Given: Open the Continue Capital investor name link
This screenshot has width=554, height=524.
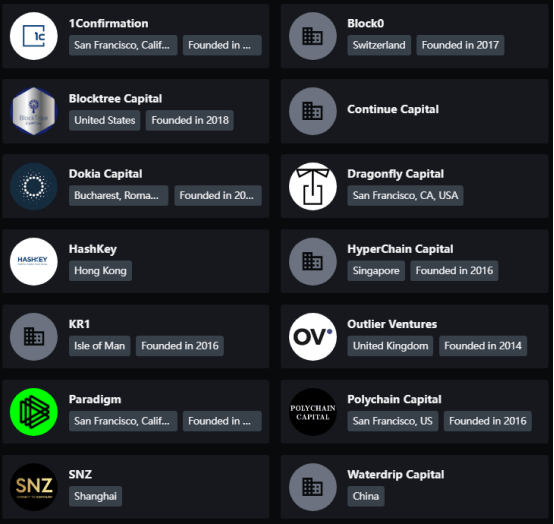Looking at the screenshot, I should pyautogui.click(x=393, y=109).
